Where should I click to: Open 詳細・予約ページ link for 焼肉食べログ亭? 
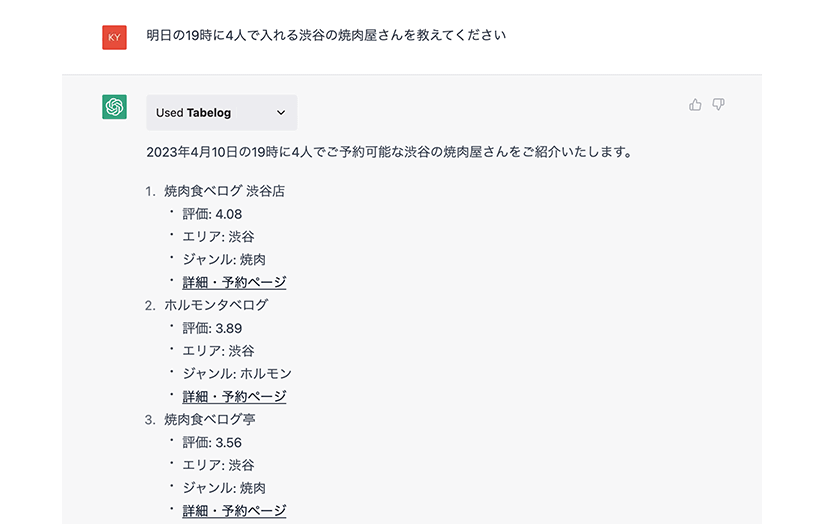click(234, 511)
